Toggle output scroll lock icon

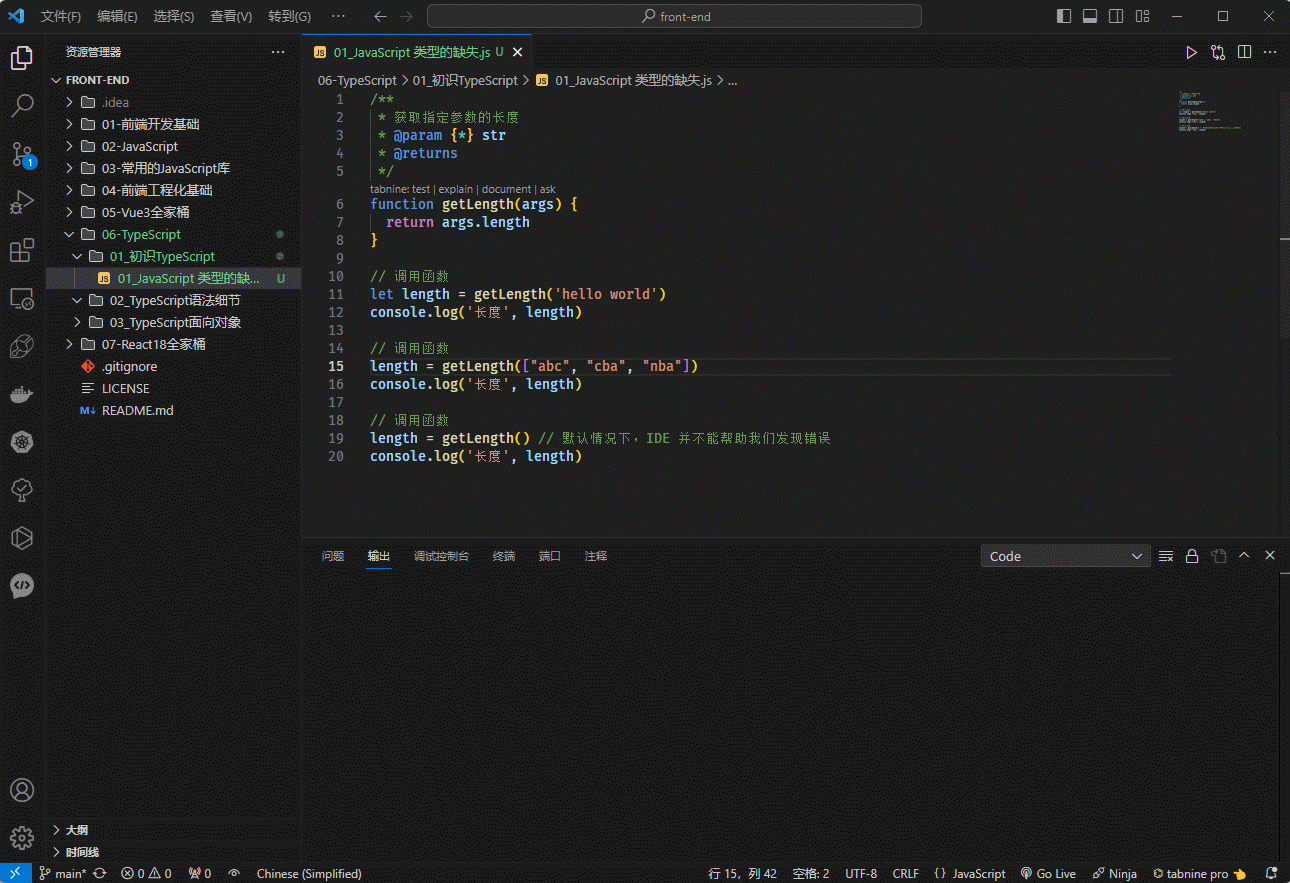click(1192, 556)
